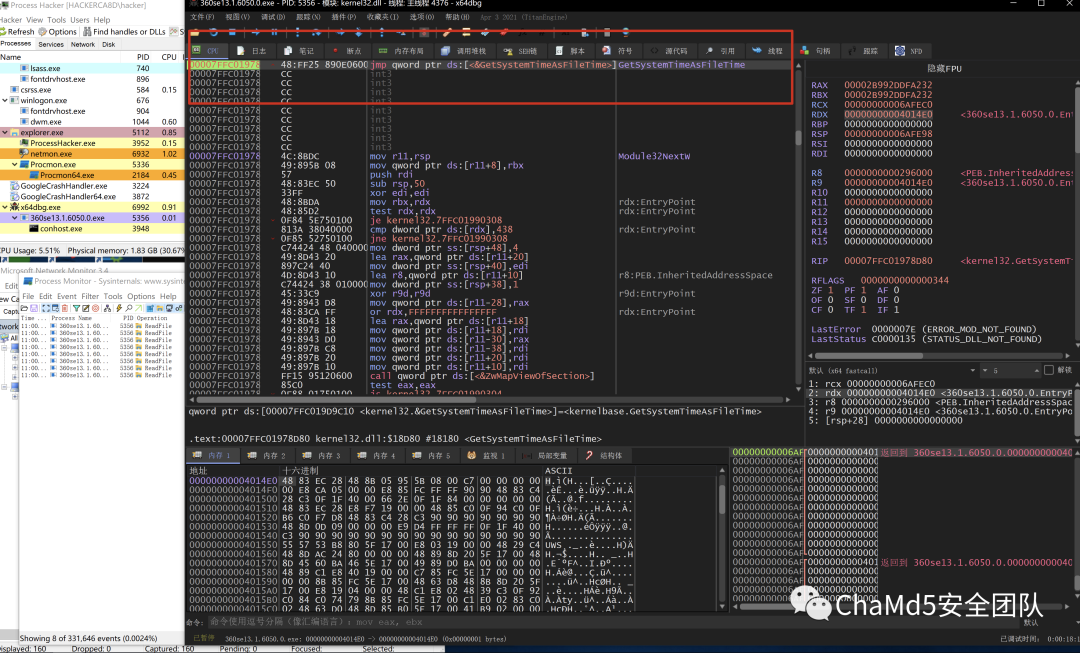Open the 插件(P) menu in x64dbg
The width and height of the screenshot is (1080, 653).
(344, 17)
